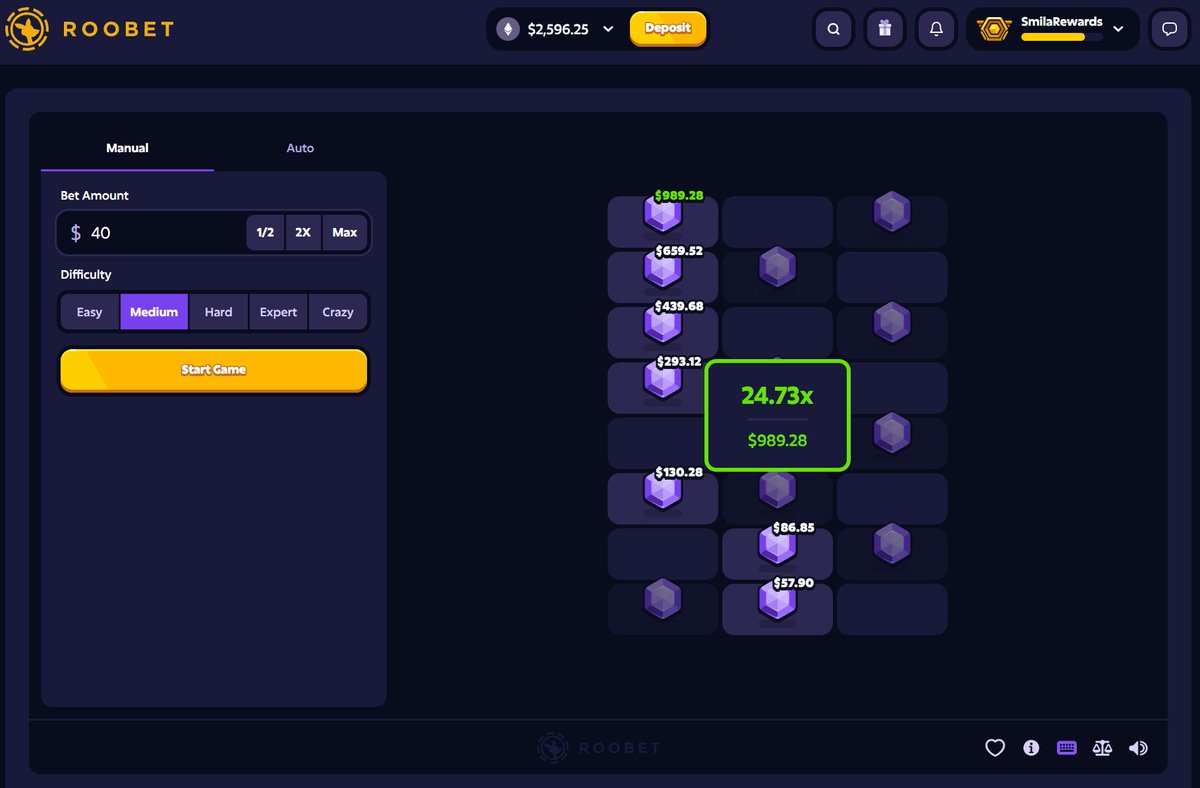Select Expert difficulty
Viewport: 1200px width, 788px height.
(x=278, y=312)
